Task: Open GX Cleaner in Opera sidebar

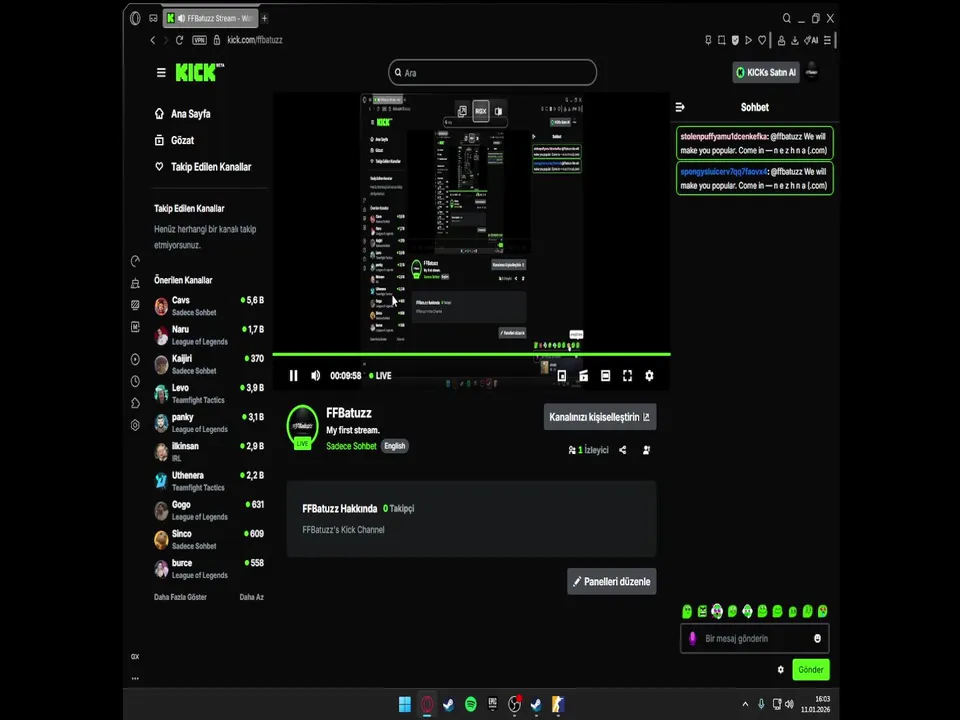Action: (x=135, y=283)
